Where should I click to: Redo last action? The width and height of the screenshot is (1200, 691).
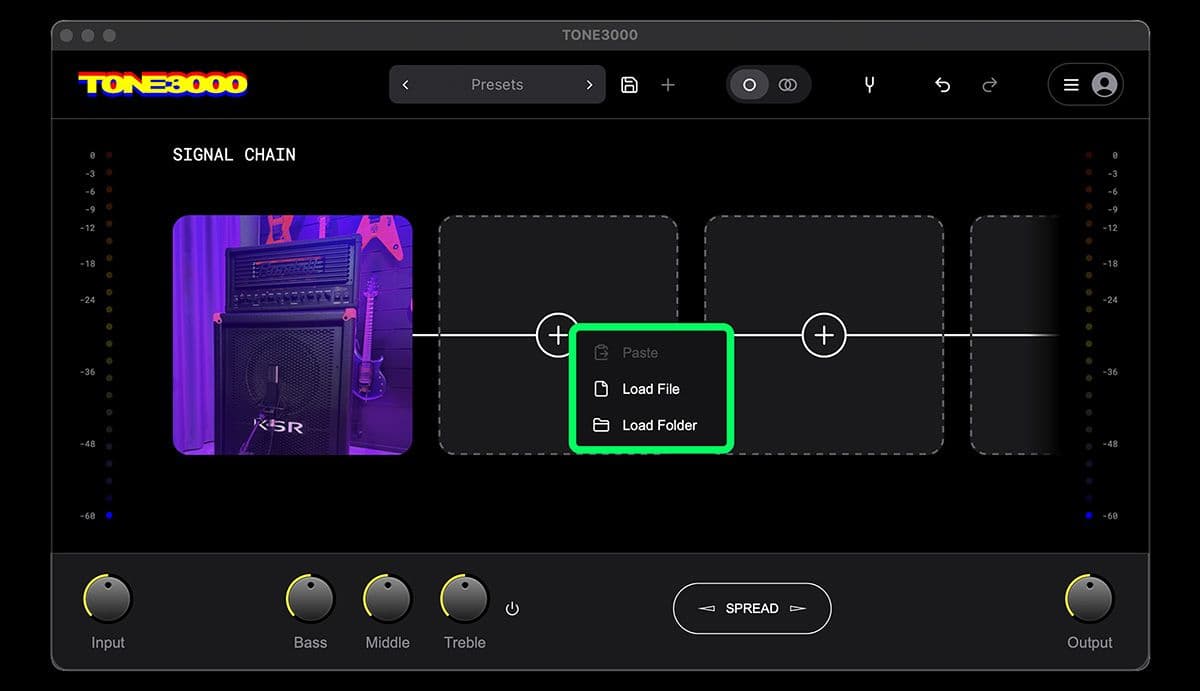coord(990,85)
